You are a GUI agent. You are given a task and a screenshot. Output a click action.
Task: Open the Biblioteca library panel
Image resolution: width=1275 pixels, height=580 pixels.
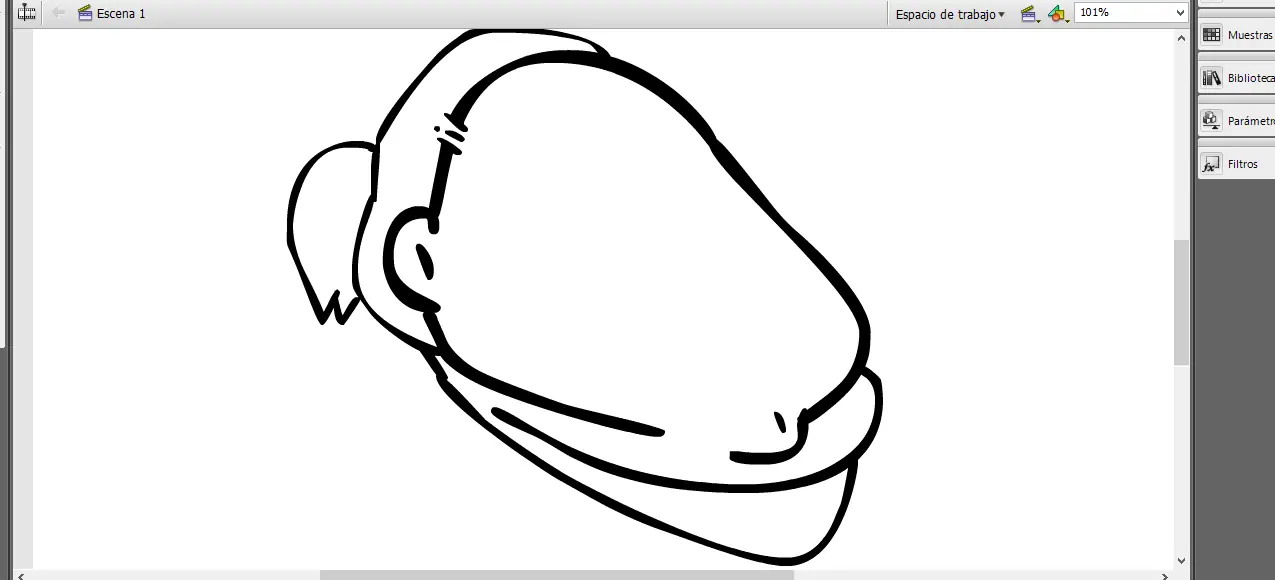(1237, 78)
